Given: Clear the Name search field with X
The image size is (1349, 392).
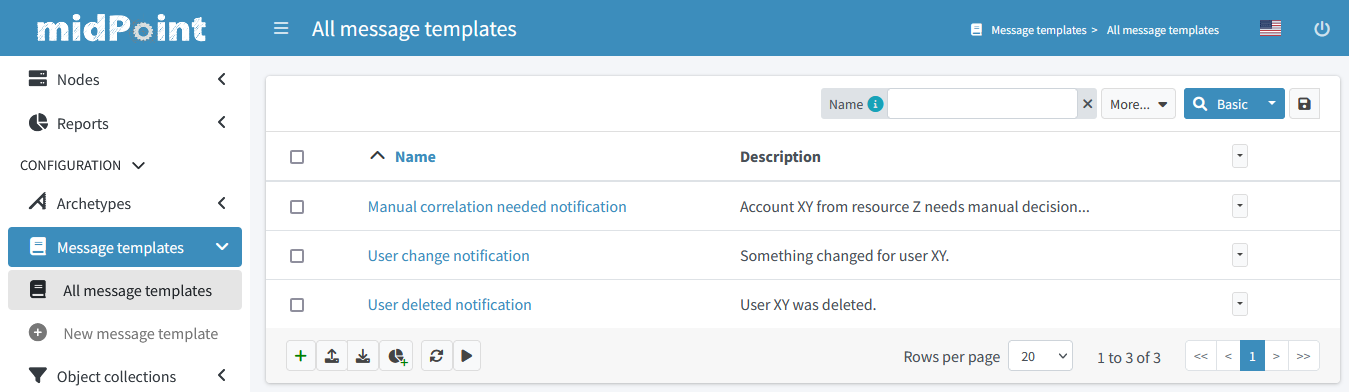Looking at the screenshot, I should point(1087,104).
